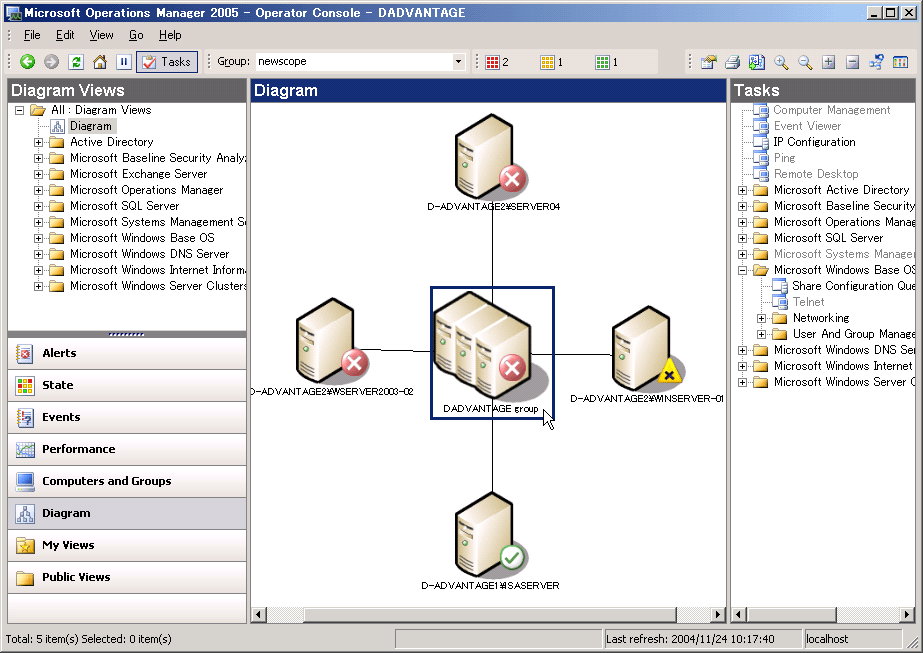Expand Microsoft Windows DNS Server in Diagram Views

38,254
